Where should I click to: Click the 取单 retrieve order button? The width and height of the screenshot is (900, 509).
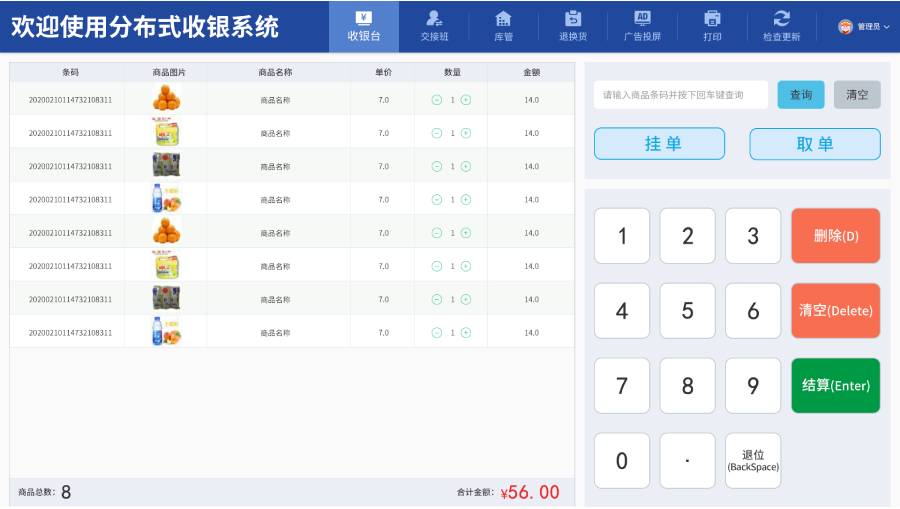pos(815,143)
